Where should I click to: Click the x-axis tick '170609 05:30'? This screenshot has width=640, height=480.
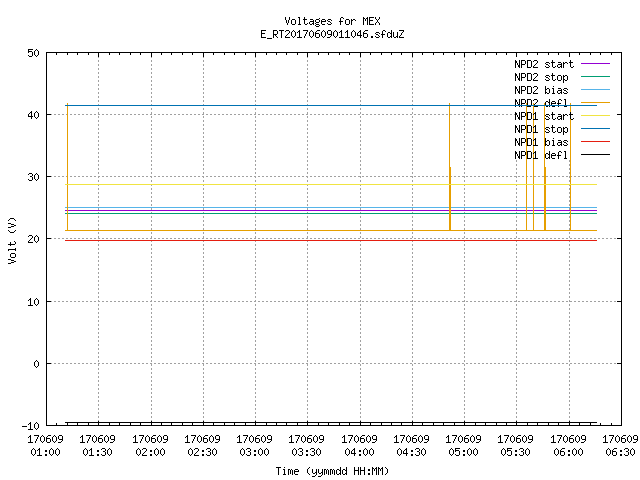(516, 446)
